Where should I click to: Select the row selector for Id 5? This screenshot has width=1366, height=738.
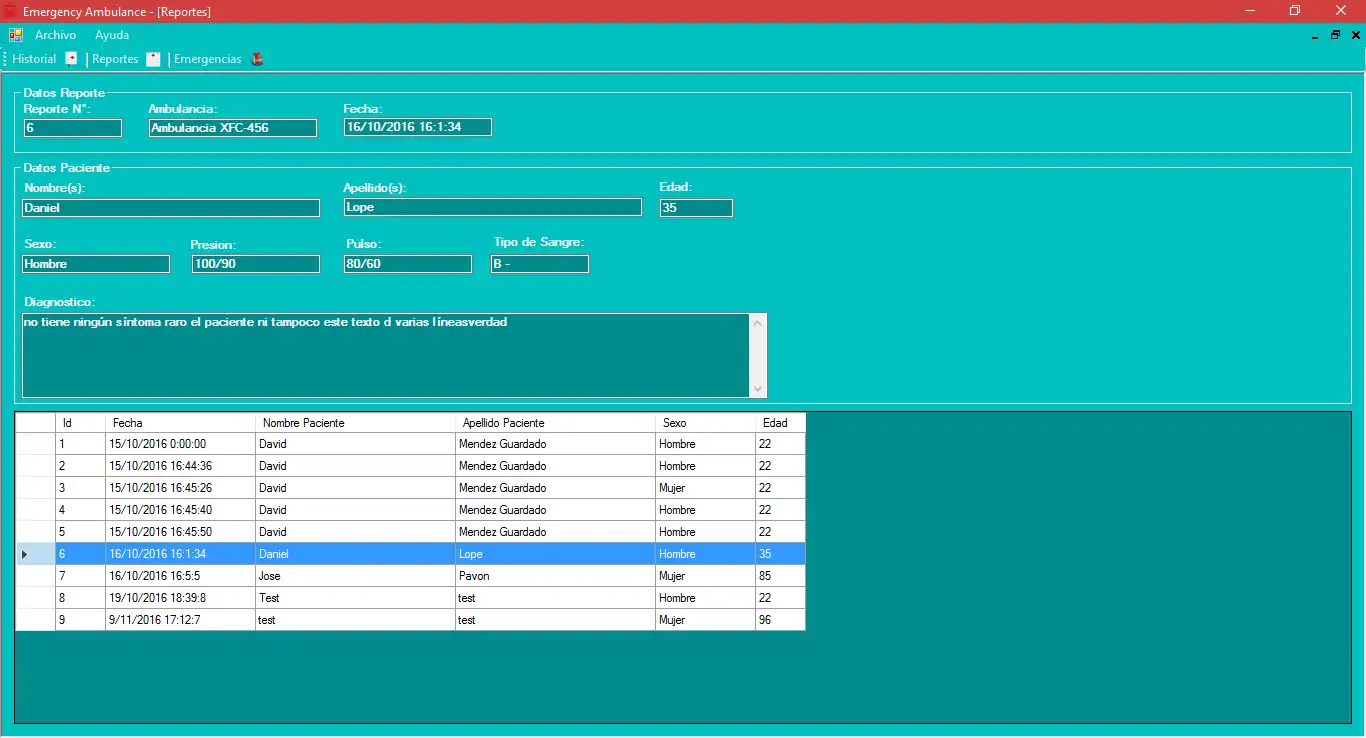tap(35, 532)
